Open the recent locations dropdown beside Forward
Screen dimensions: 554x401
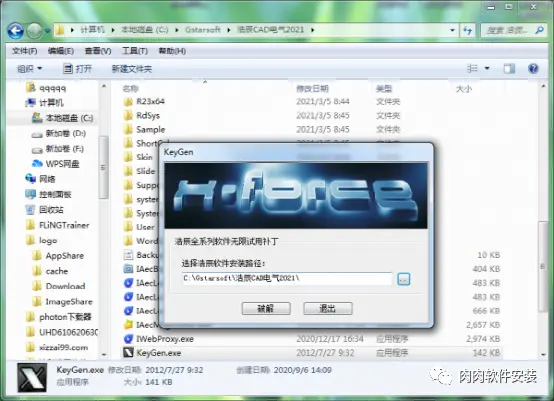click(48, 31)
